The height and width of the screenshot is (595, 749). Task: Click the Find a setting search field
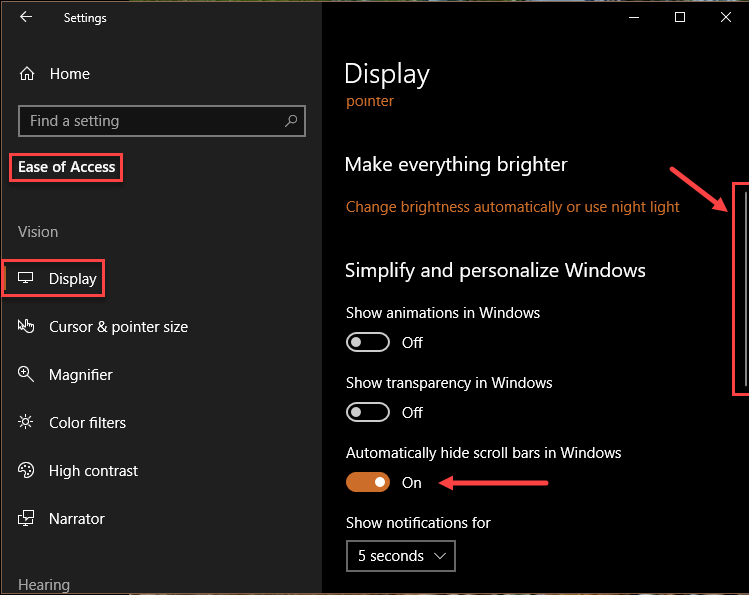pos(162,121)
